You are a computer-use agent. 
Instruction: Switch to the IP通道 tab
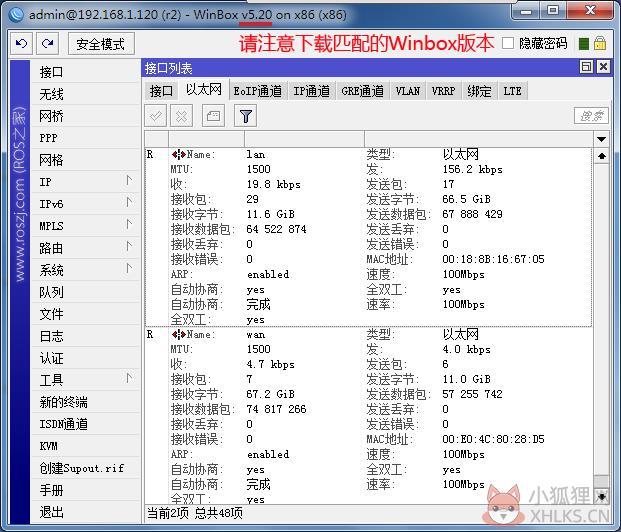click(x=312, y=91)
